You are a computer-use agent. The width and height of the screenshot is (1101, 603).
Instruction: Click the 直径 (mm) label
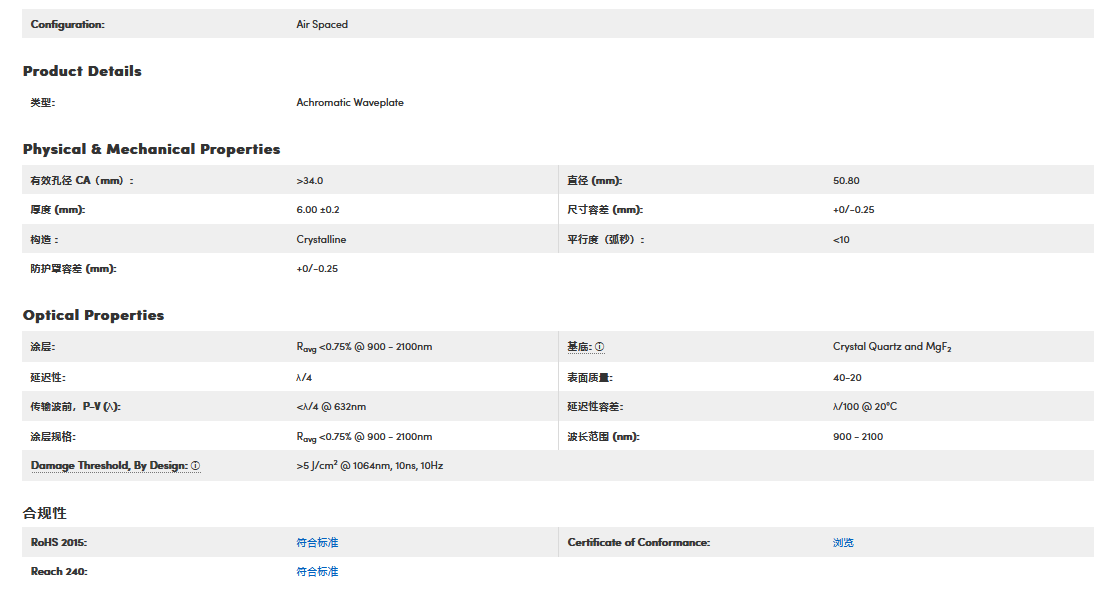[595, 180]
